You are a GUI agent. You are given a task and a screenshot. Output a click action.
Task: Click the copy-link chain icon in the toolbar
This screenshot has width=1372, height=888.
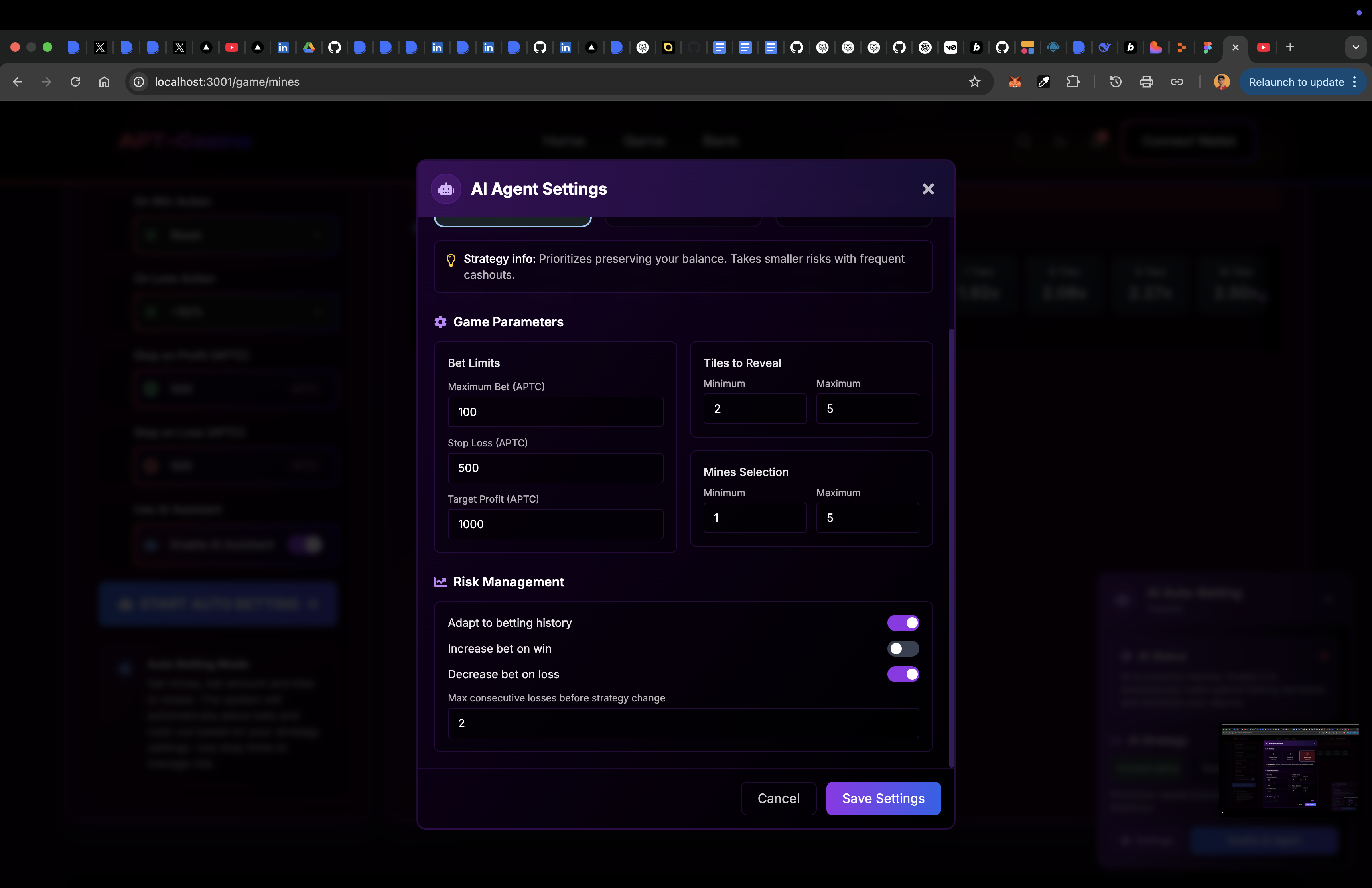coord(1177,82)
